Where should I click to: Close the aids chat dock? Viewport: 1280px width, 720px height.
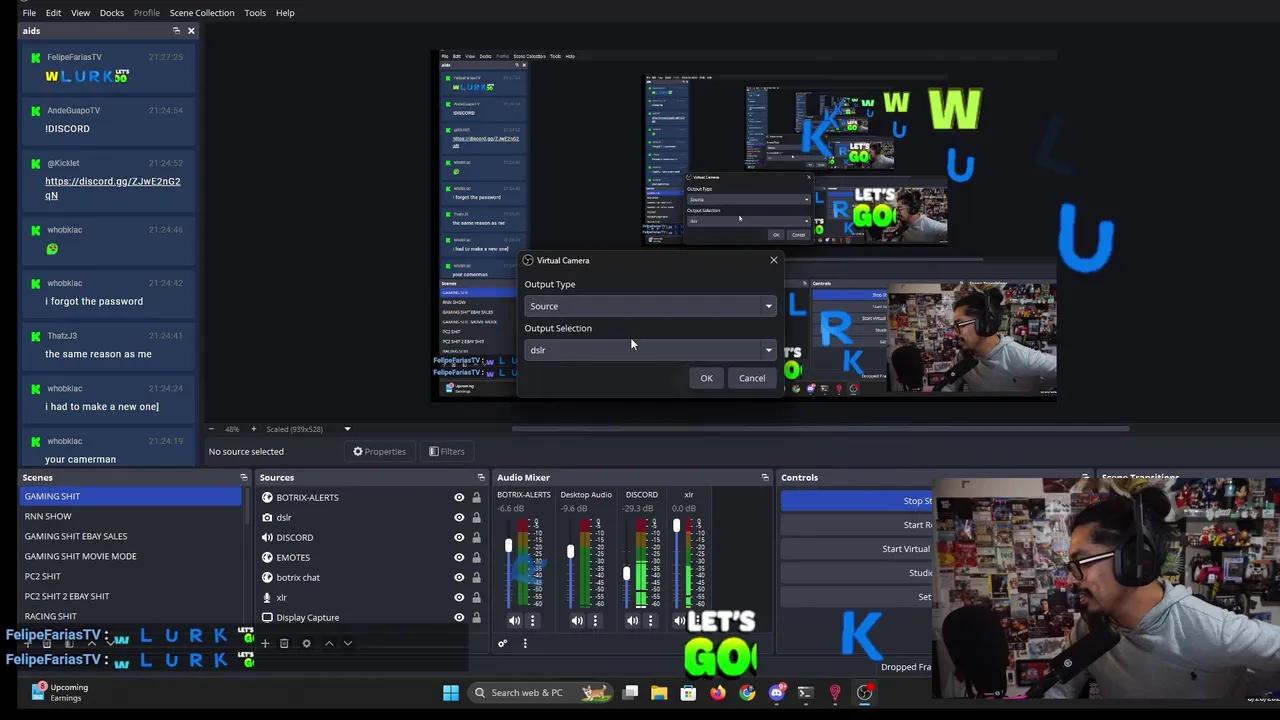click(x=191, y=31)
